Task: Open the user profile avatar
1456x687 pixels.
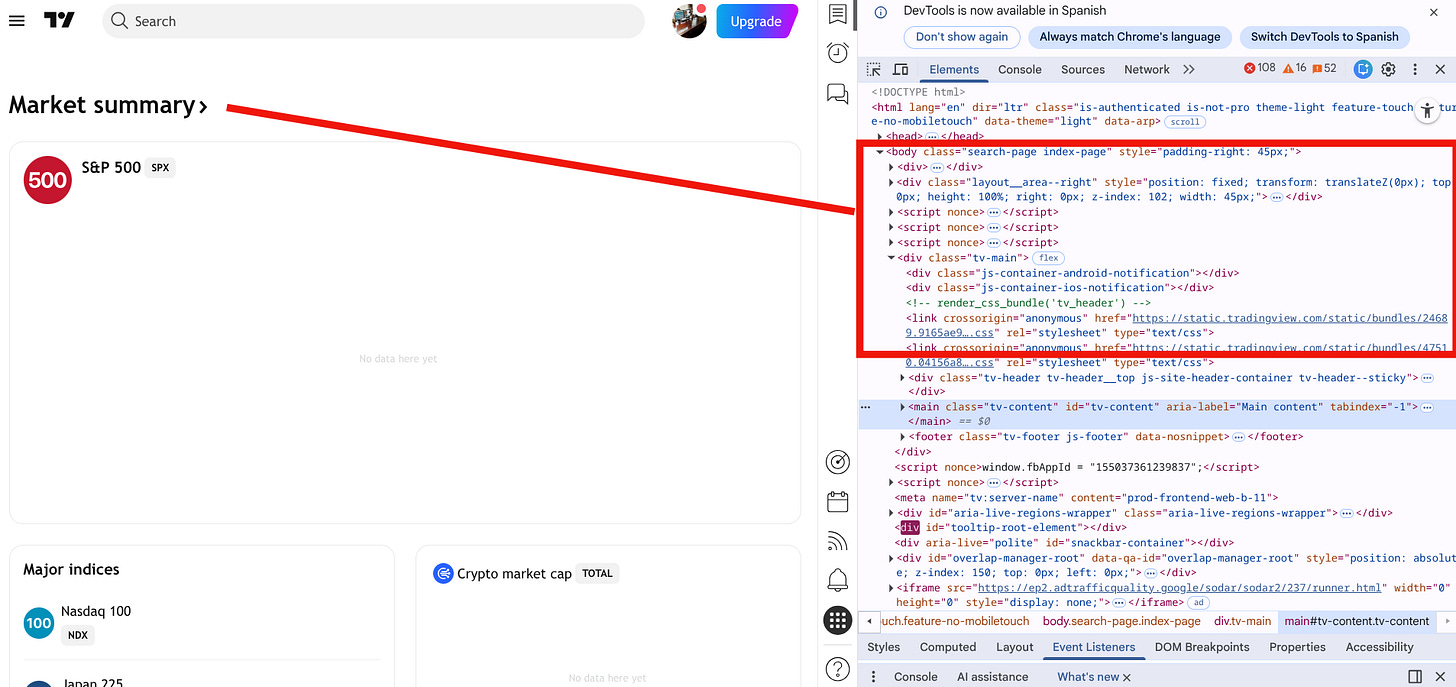Action: click(x=689, y=21)
